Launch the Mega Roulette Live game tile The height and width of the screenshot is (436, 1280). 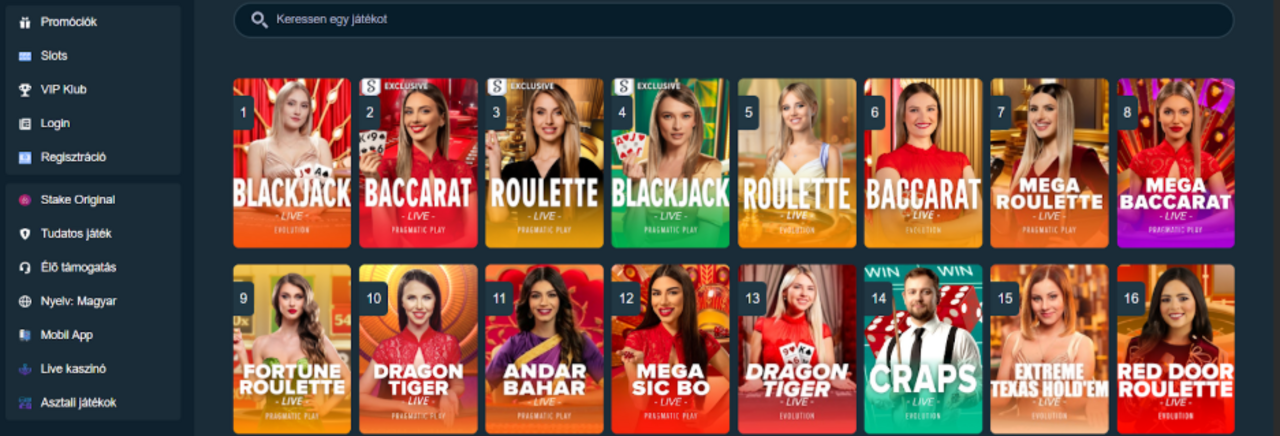coord(1049,163)
